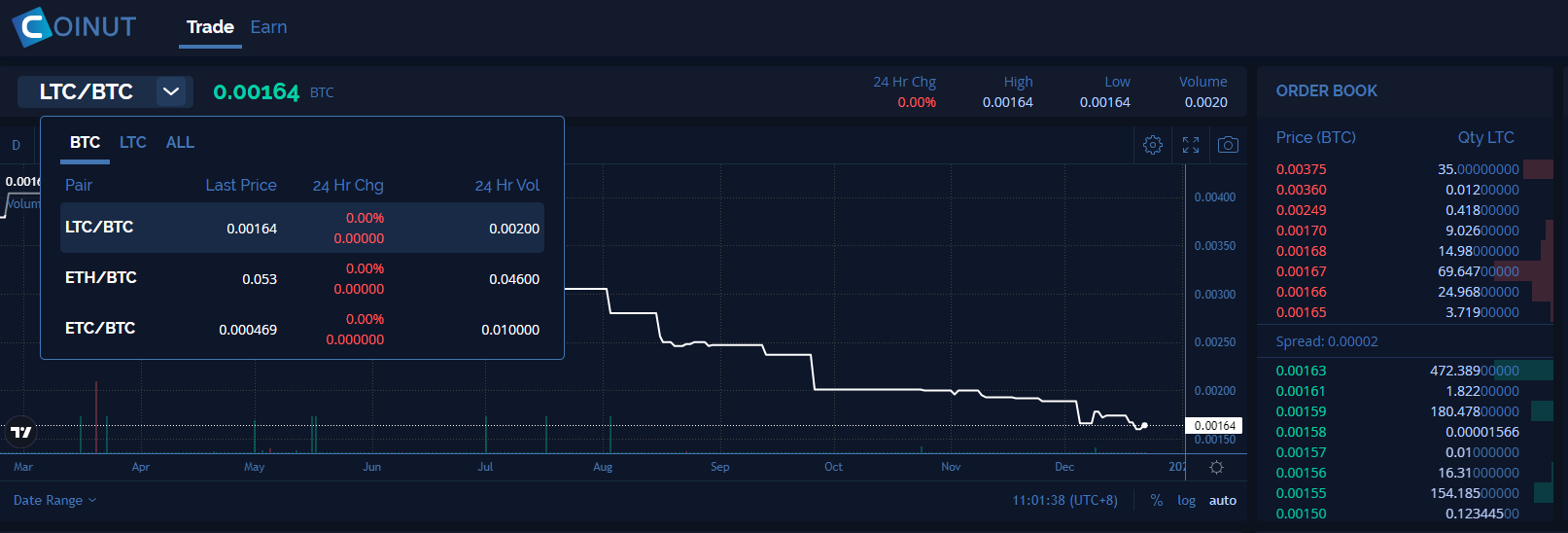Click the TradingView logo on chart
The width and height of the screenshot is (1568, 533).
pyautogui.click(x=20, y=432)
